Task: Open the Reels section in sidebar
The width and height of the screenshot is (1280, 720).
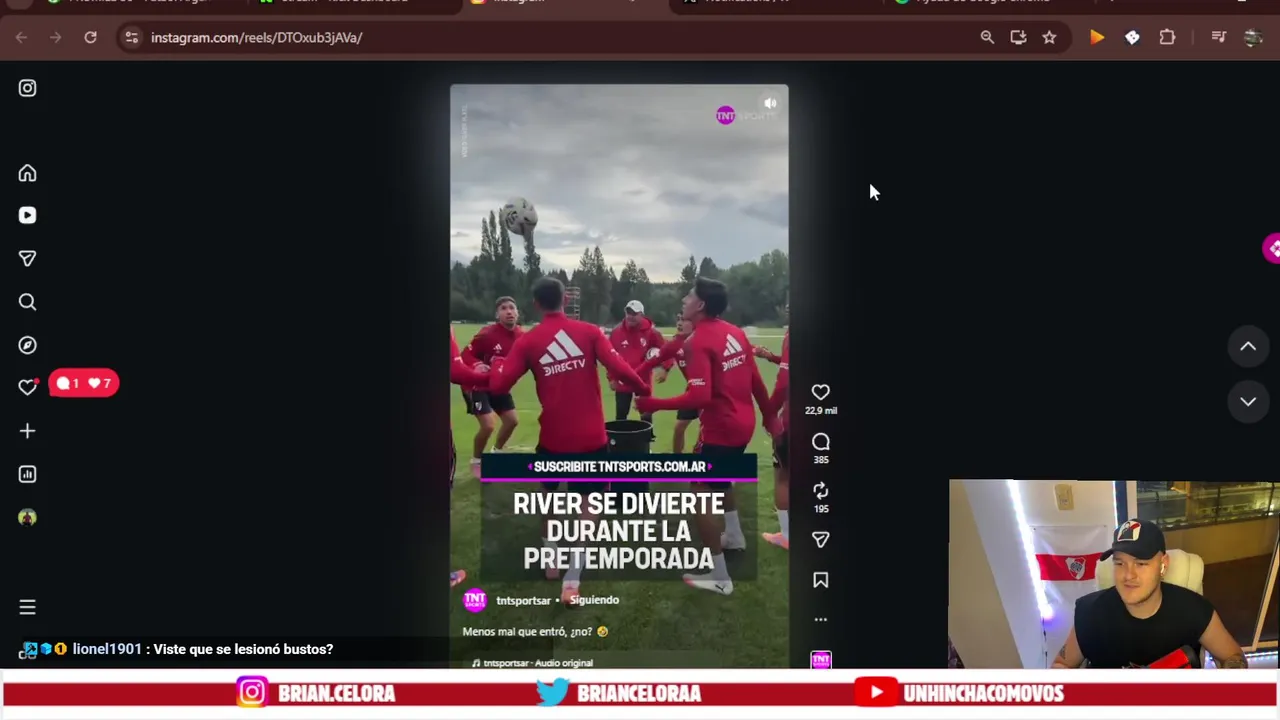Action: (27, 215)
